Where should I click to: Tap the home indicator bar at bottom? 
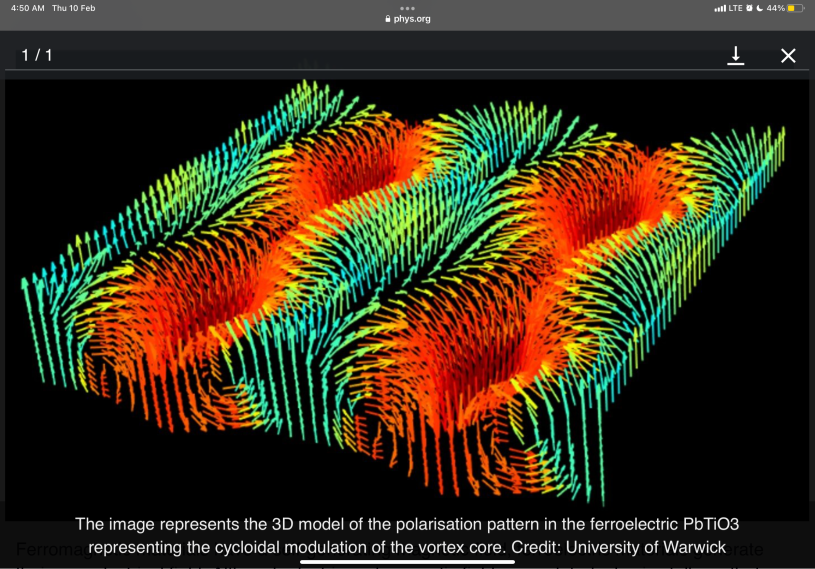(407, 561)
